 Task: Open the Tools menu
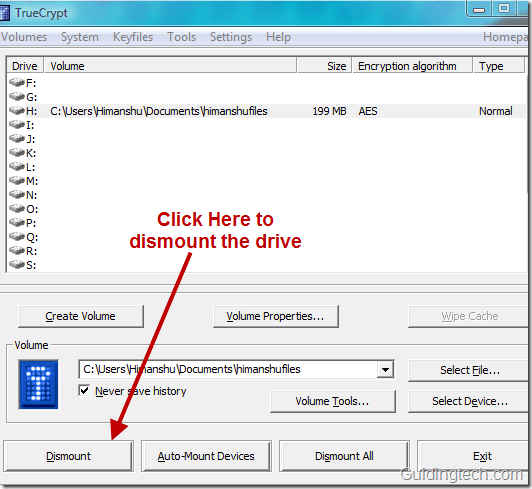[182, 37]
